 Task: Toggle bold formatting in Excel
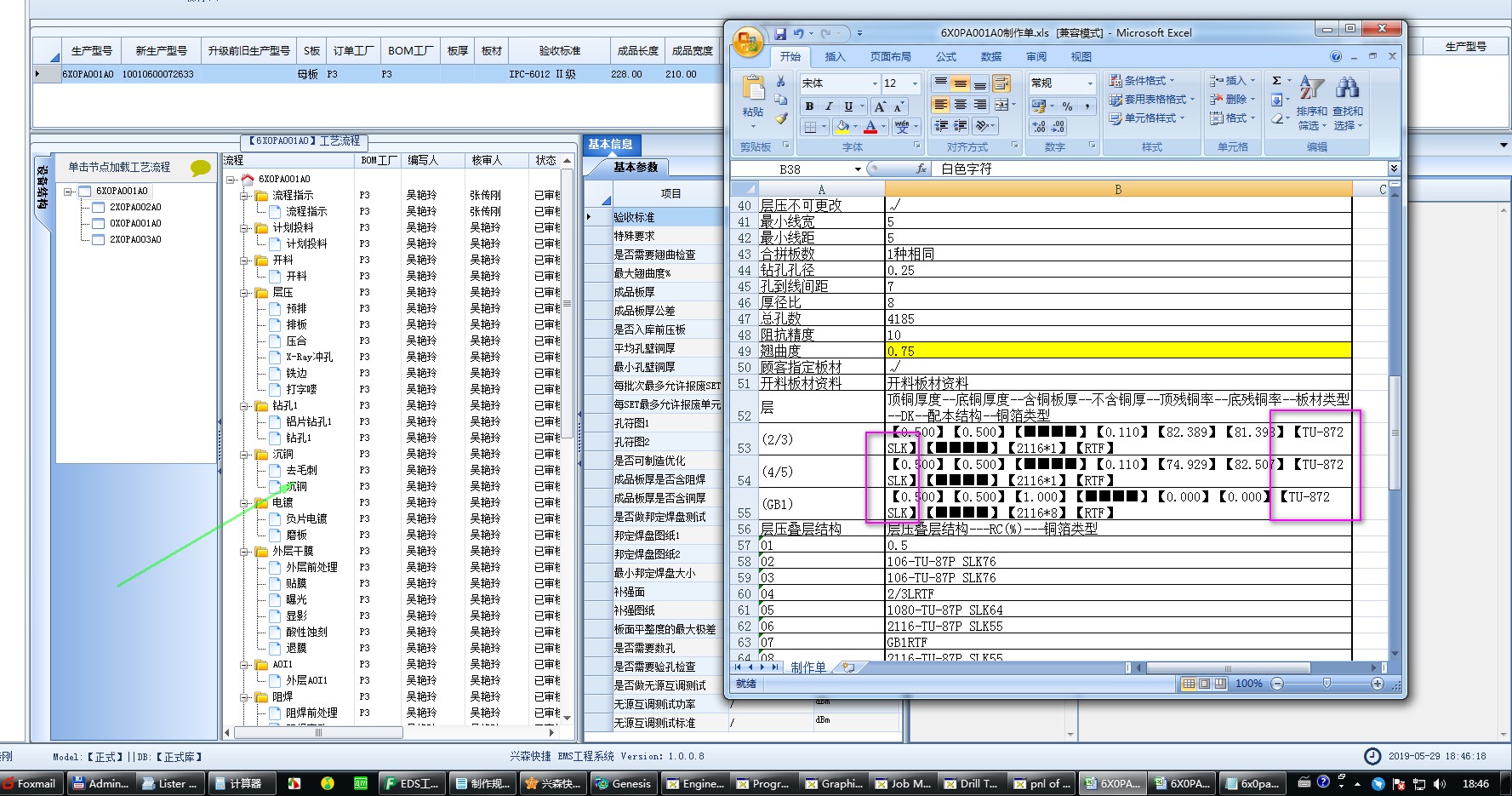pos(809,106)
